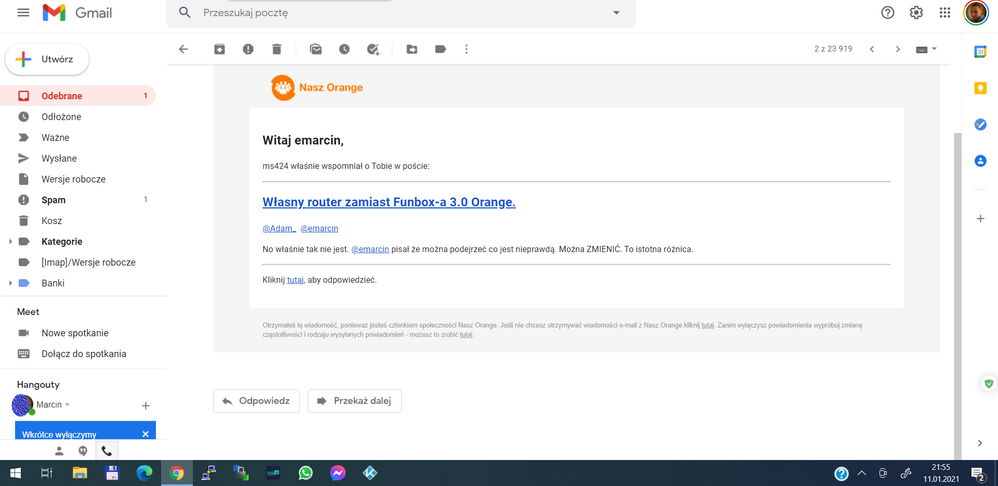This screenshot has width=998, height=486.
Task: Archive the open email
Action: [x=219, y=49]
